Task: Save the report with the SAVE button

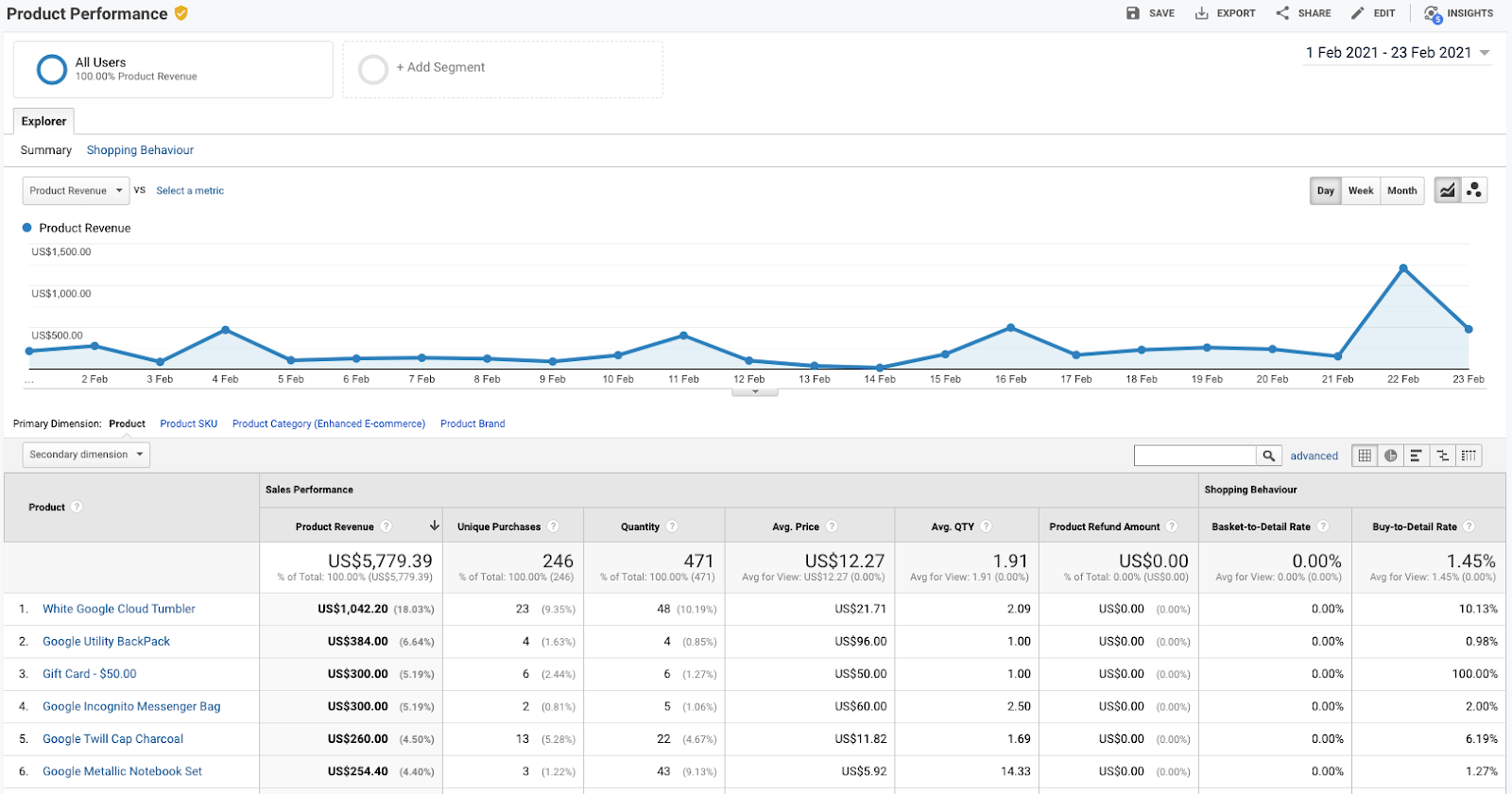Action: point(1150,13)
